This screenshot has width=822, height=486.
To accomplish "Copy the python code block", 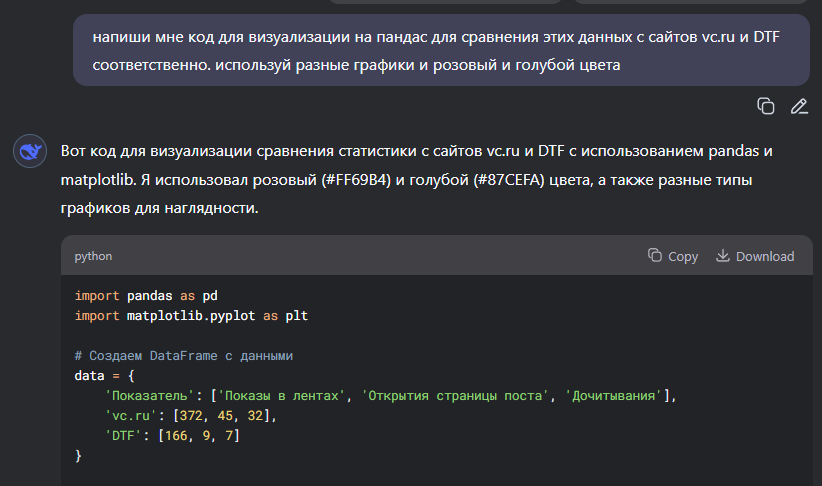I will pos(673,256).
